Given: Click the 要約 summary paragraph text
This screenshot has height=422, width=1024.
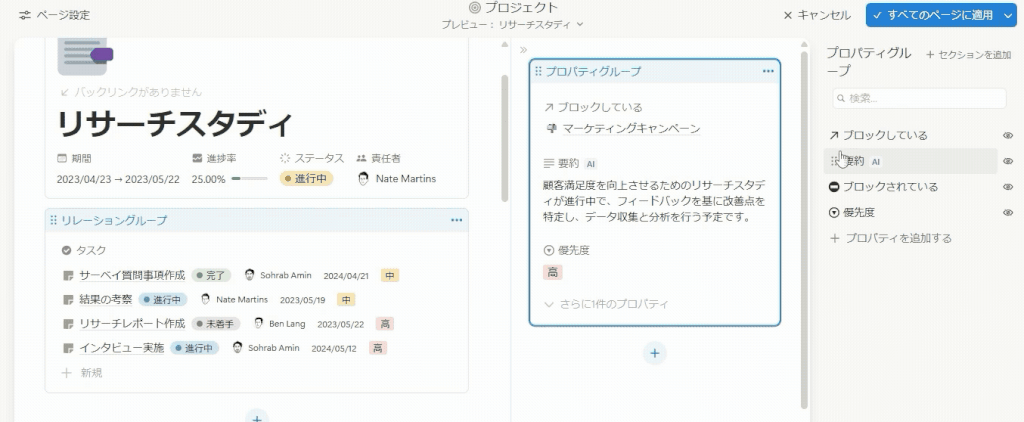Looking at the screenshot, I should (x=654, y=199).
